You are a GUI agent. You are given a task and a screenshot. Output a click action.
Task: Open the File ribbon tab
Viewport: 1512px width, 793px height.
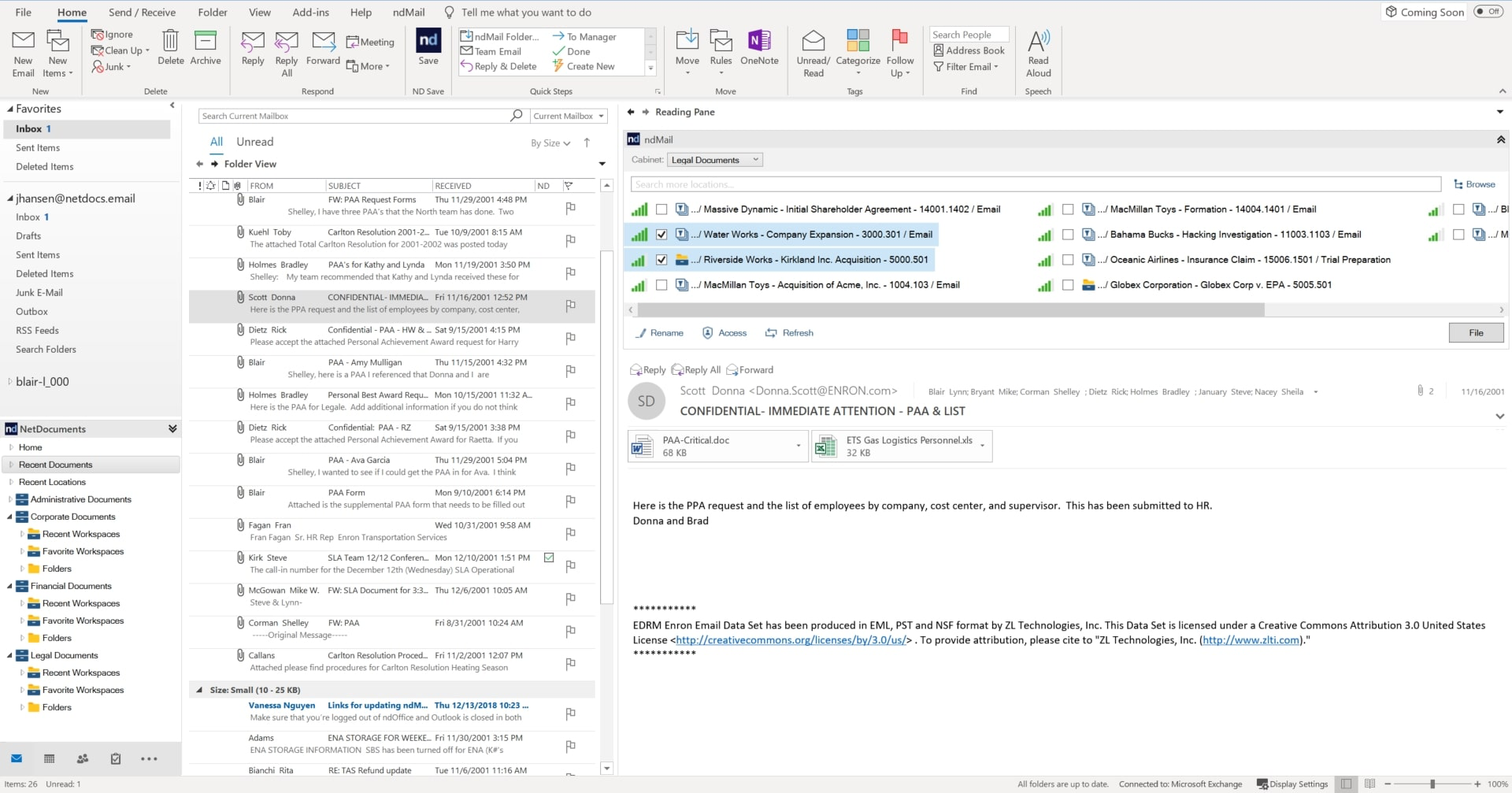24,12
